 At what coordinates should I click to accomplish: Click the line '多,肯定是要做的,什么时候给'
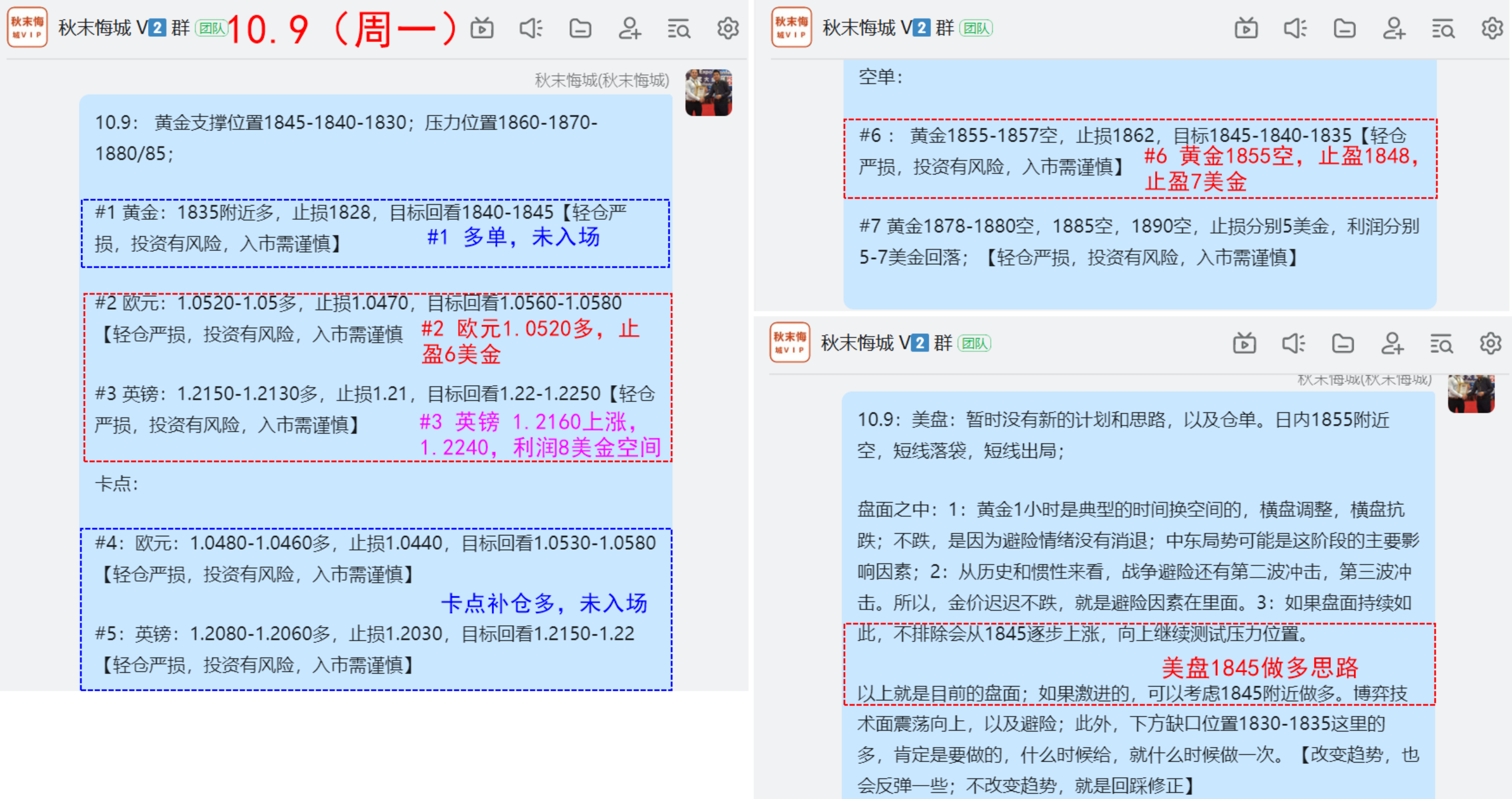tap(1138, 755)
